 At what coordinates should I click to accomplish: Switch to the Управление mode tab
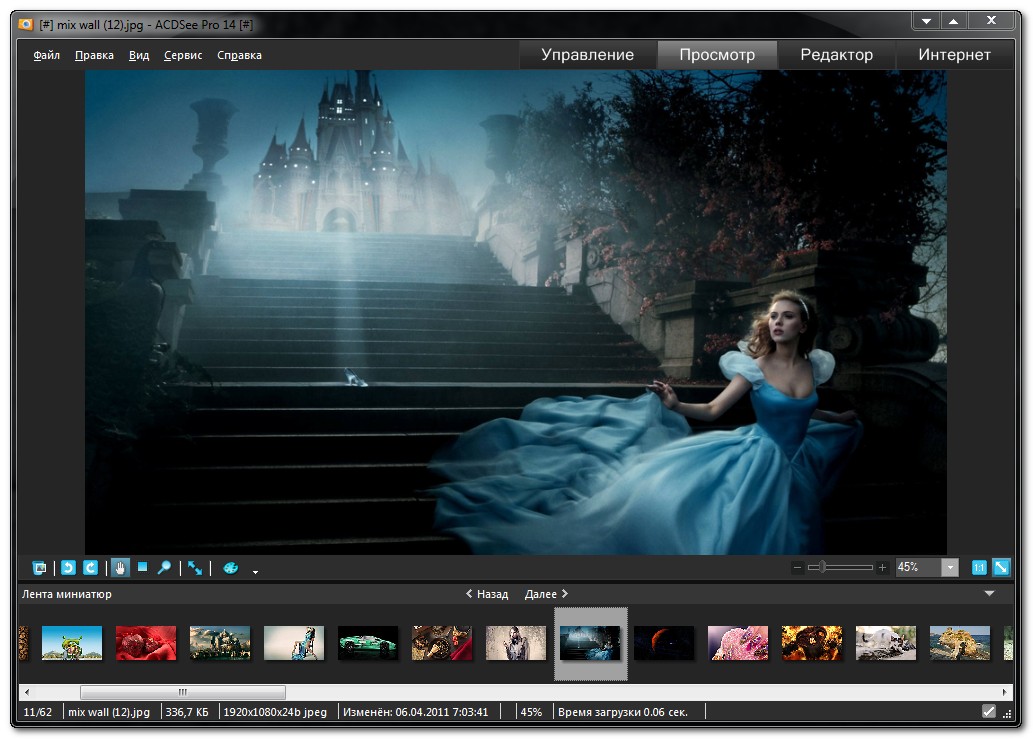(588, 55)
